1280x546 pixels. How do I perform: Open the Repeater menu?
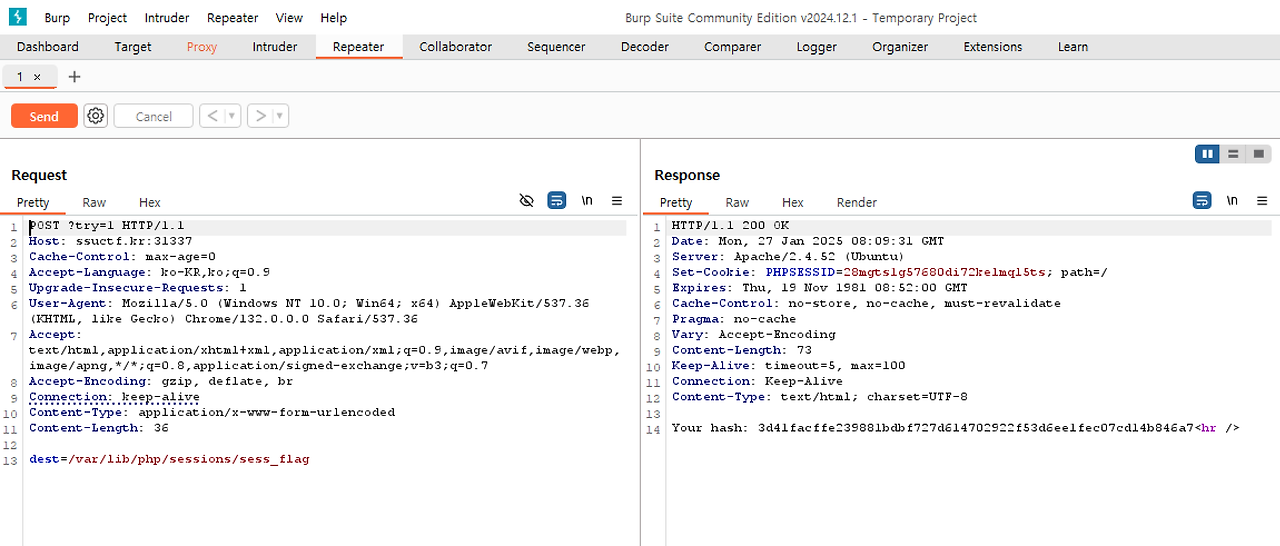tap(233, 17)
